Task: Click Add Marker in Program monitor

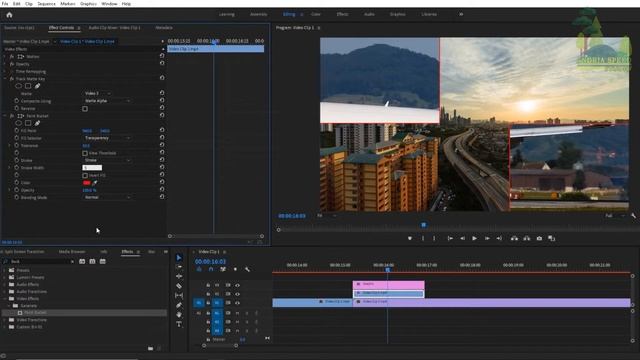Action: (409, 238)
